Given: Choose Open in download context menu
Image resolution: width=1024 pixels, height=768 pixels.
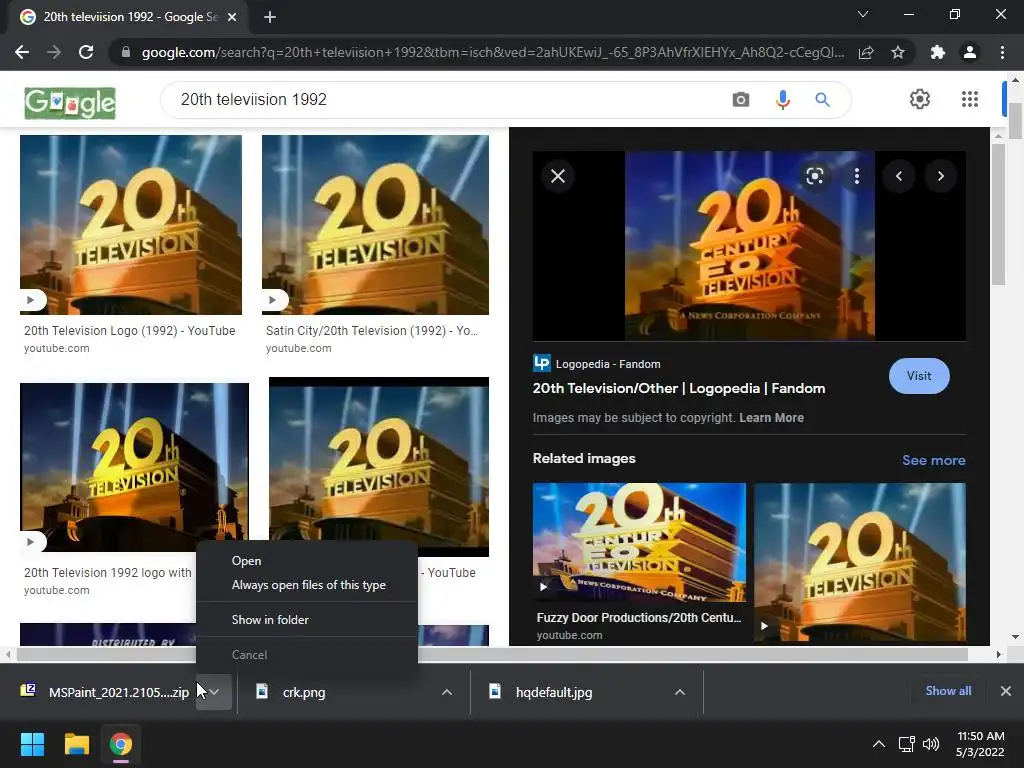Looking at the screenshot, I should [306, 561].
